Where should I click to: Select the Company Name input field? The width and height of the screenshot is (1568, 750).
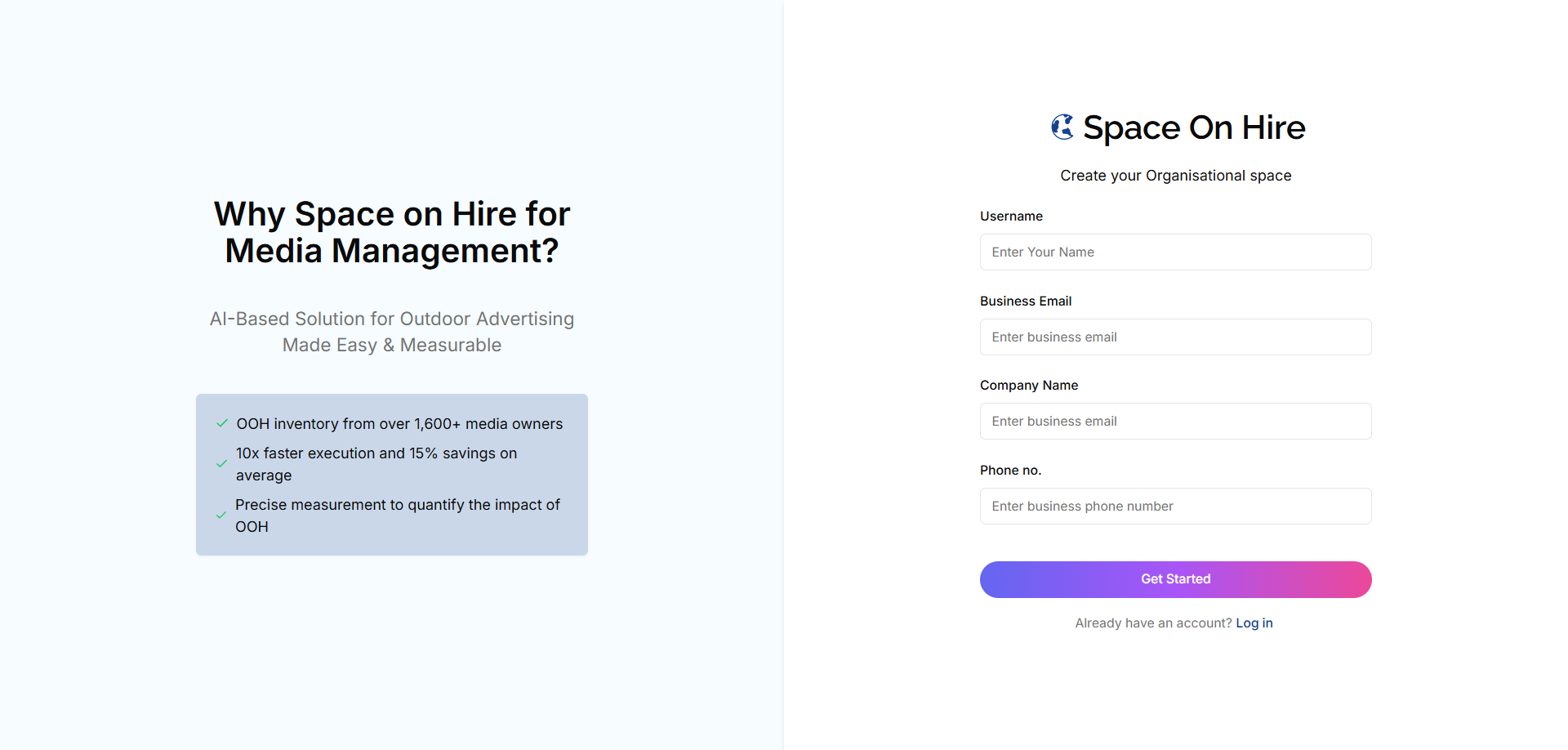1175,421
